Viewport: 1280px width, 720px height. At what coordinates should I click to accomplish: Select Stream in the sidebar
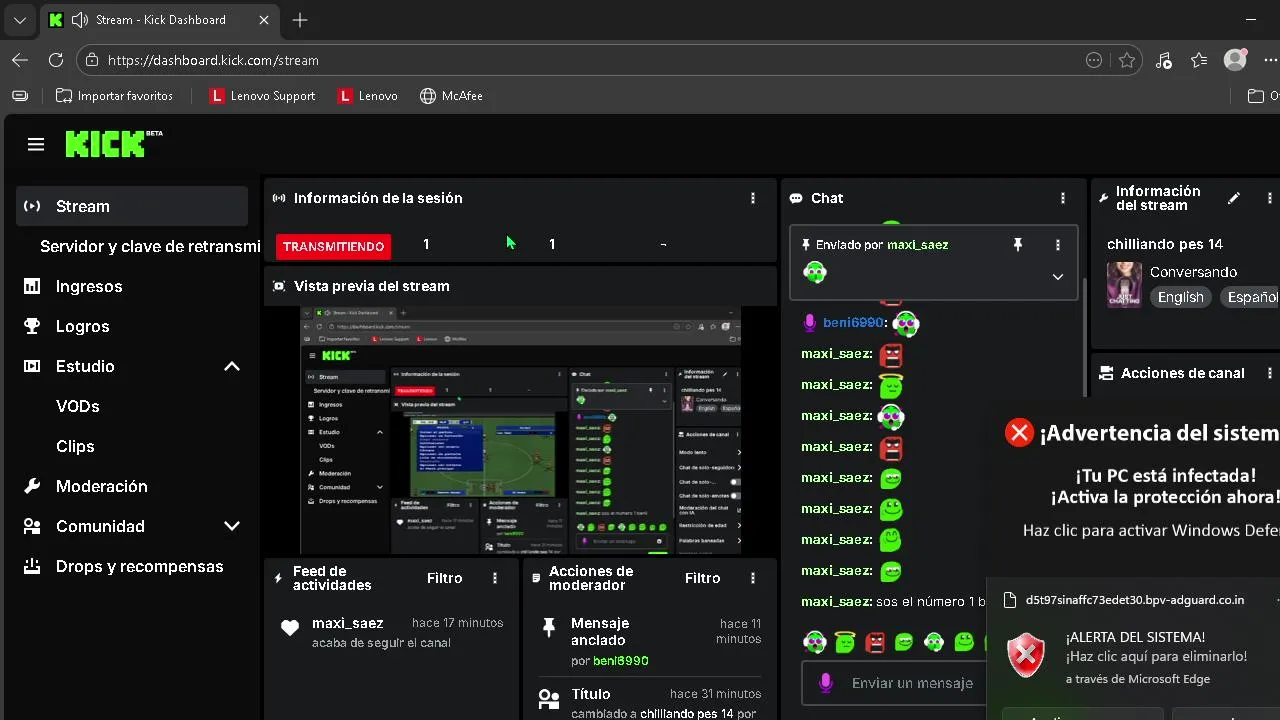click(x=132, y=206)
